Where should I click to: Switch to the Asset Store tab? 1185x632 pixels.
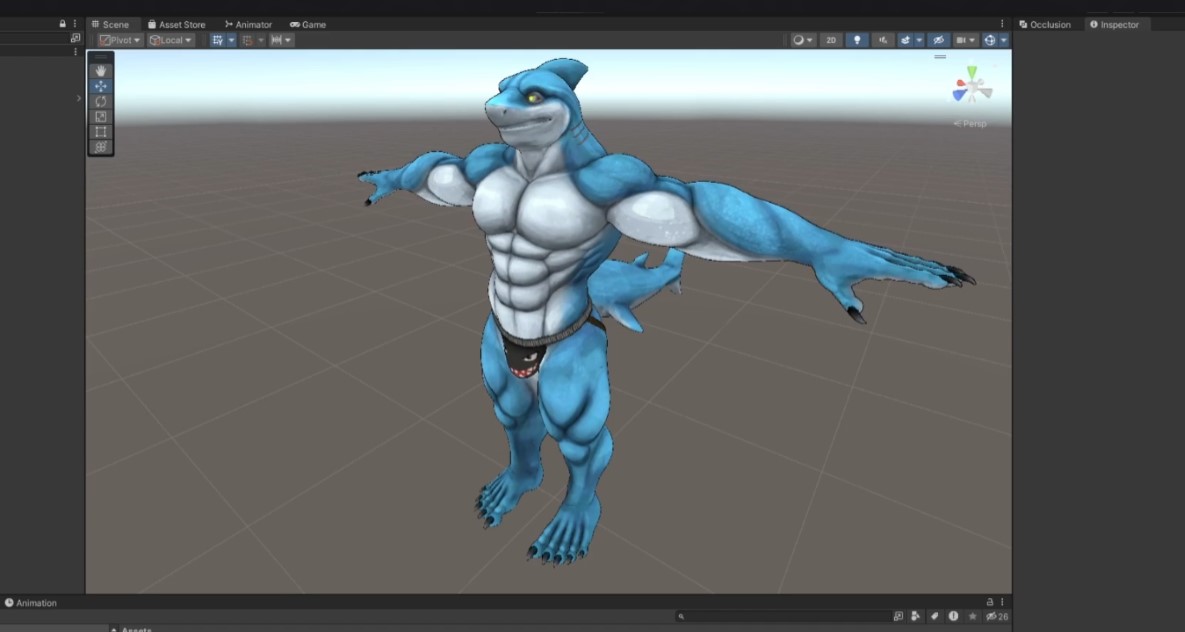tap(176, 24)
